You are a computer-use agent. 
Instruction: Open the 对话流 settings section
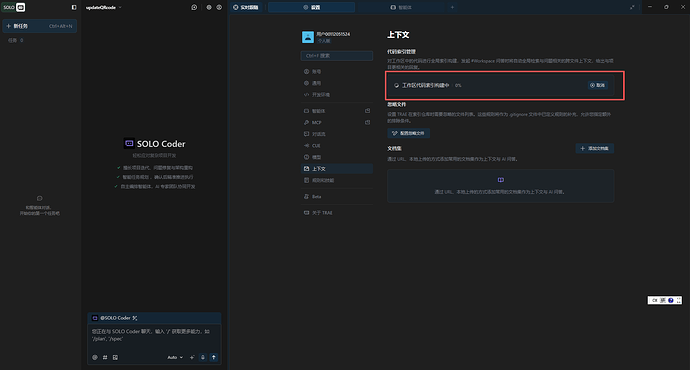point(337,134)
